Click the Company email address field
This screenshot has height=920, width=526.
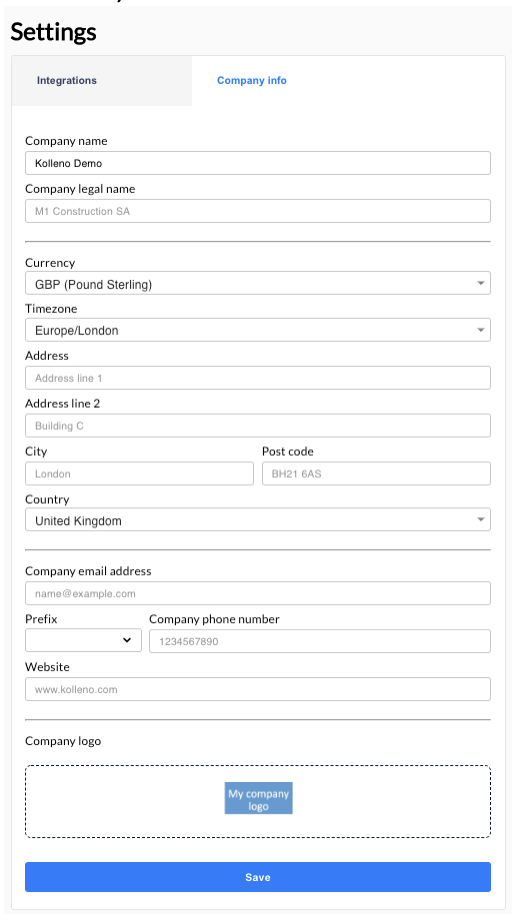tap(258, 594)
